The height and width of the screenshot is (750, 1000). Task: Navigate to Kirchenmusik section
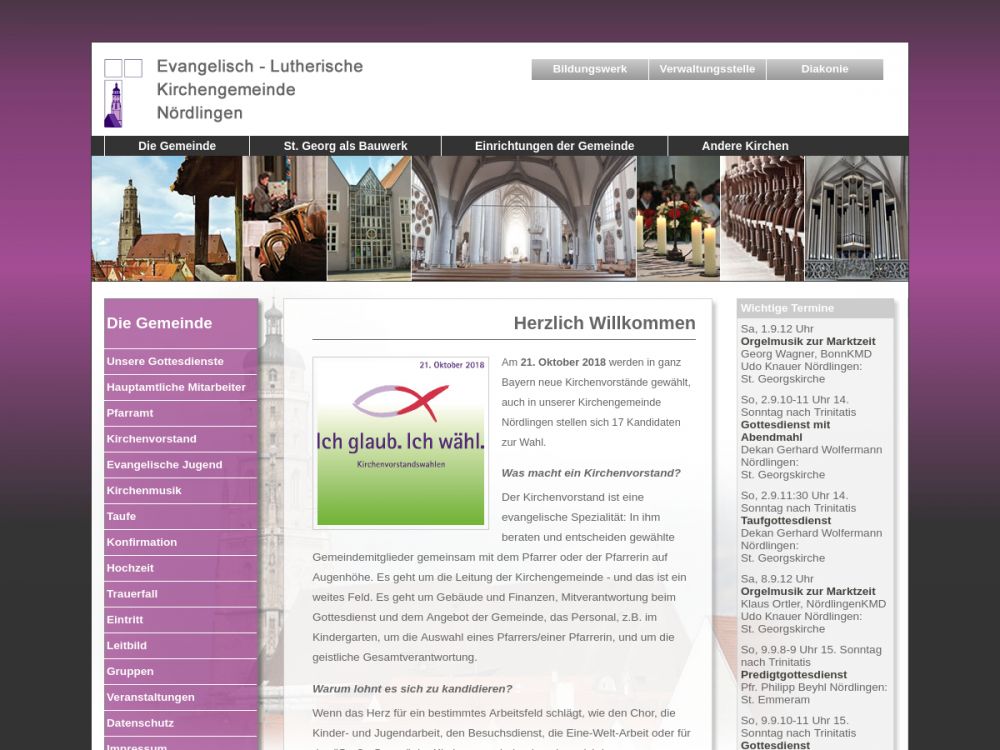[x=144, y=491]
